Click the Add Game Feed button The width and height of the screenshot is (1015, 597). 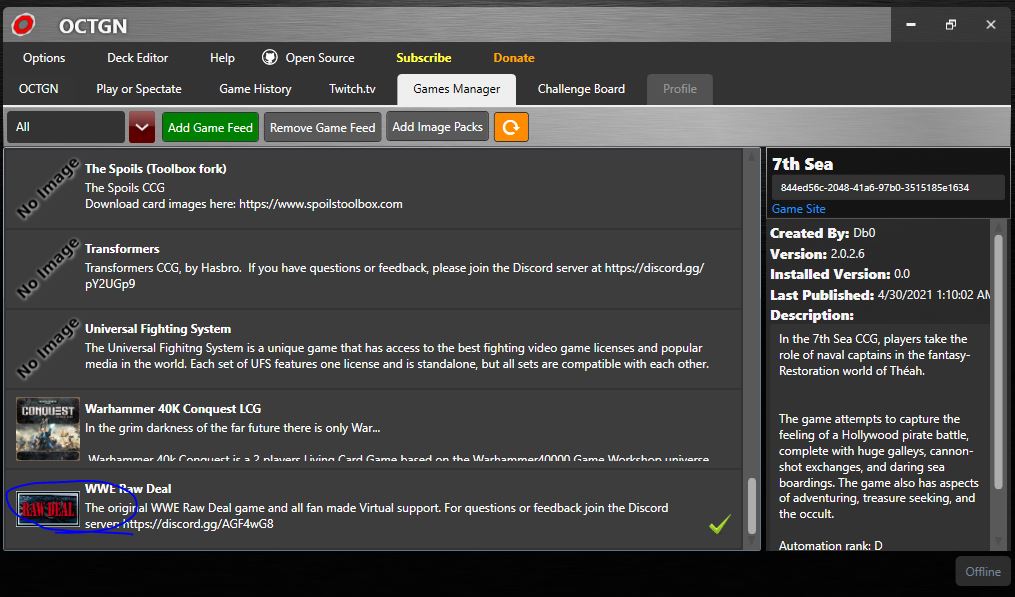[210, 127]
